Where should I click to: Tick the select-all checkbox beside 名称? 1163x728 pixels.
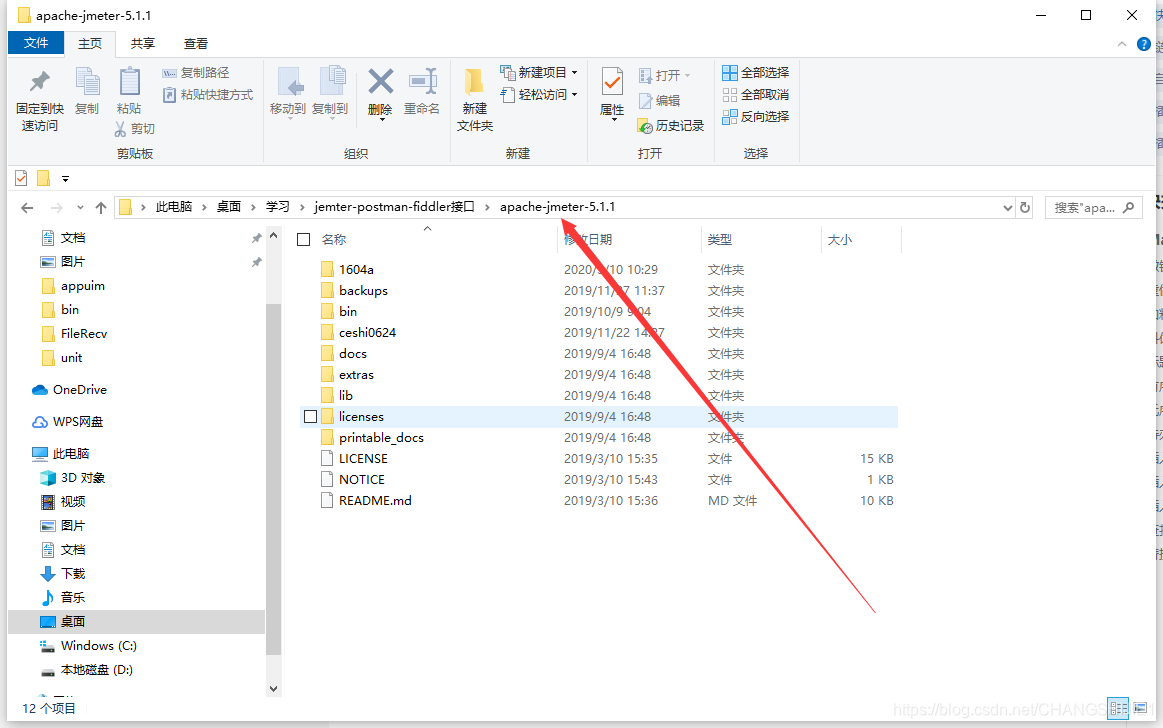pyautogui.click(x=303, y=239)
